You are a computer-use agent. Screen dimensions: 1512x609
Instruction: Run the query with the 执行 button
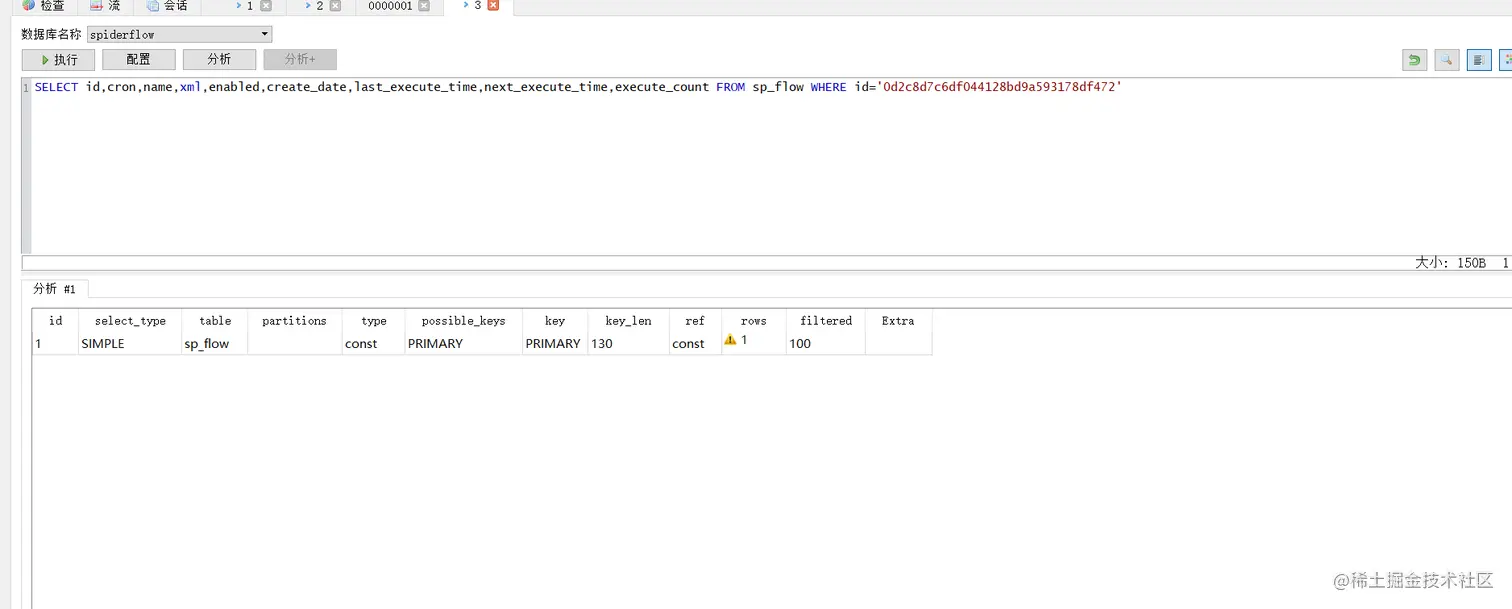pos(58,60)
